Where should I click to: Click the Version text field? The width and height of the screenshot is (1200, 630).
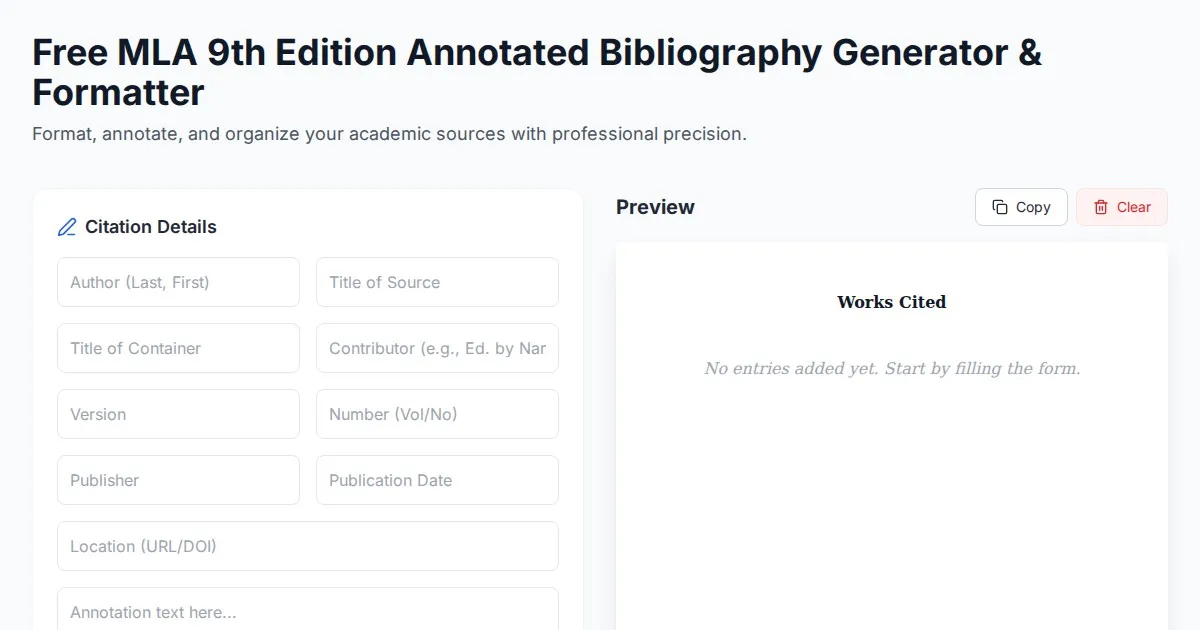[x=178, y=414]
